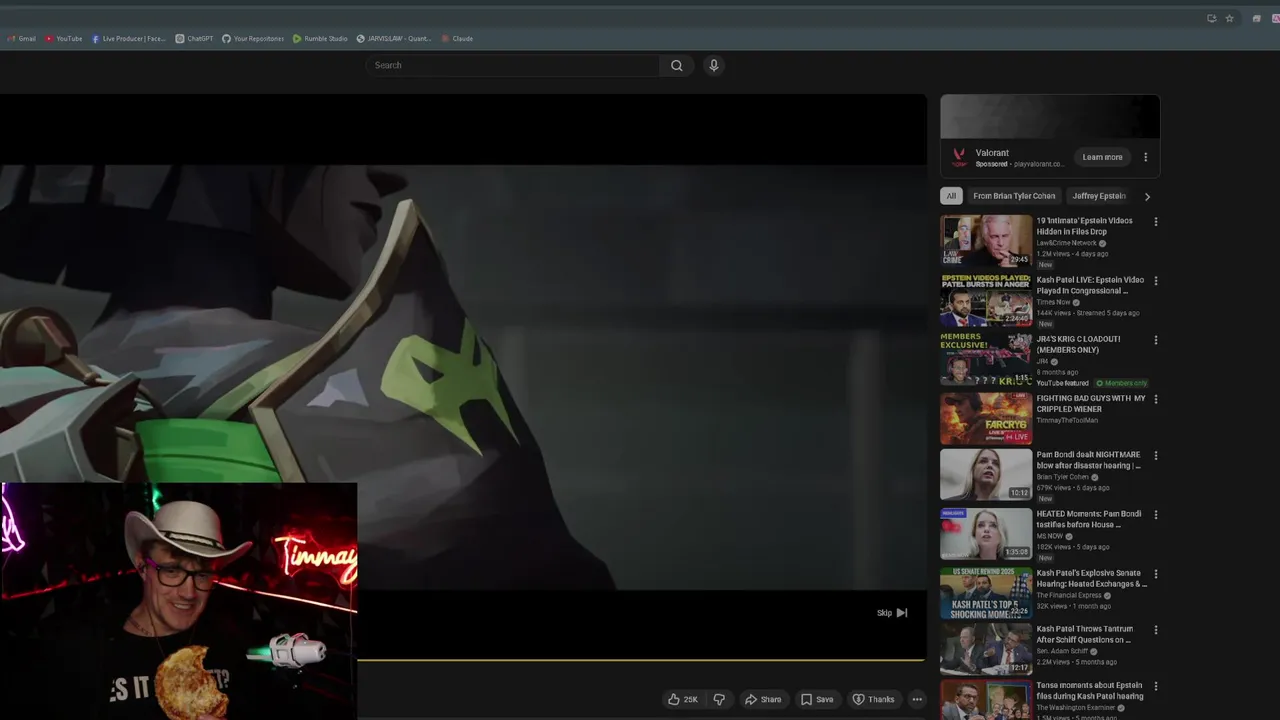
Task: Open options for JR4'S KRIG C LOADOUT
Action: click(x=1156, y=340)
